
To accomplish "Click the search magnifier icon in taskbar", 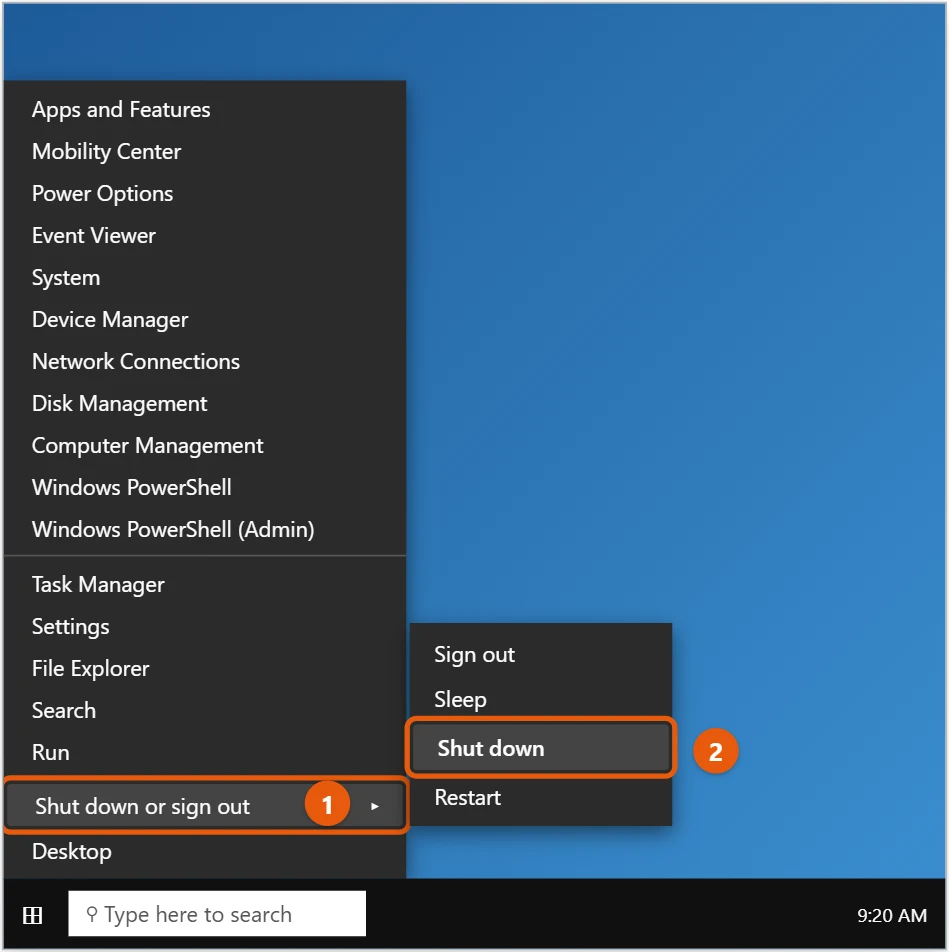I will click(x=92, y=914).
